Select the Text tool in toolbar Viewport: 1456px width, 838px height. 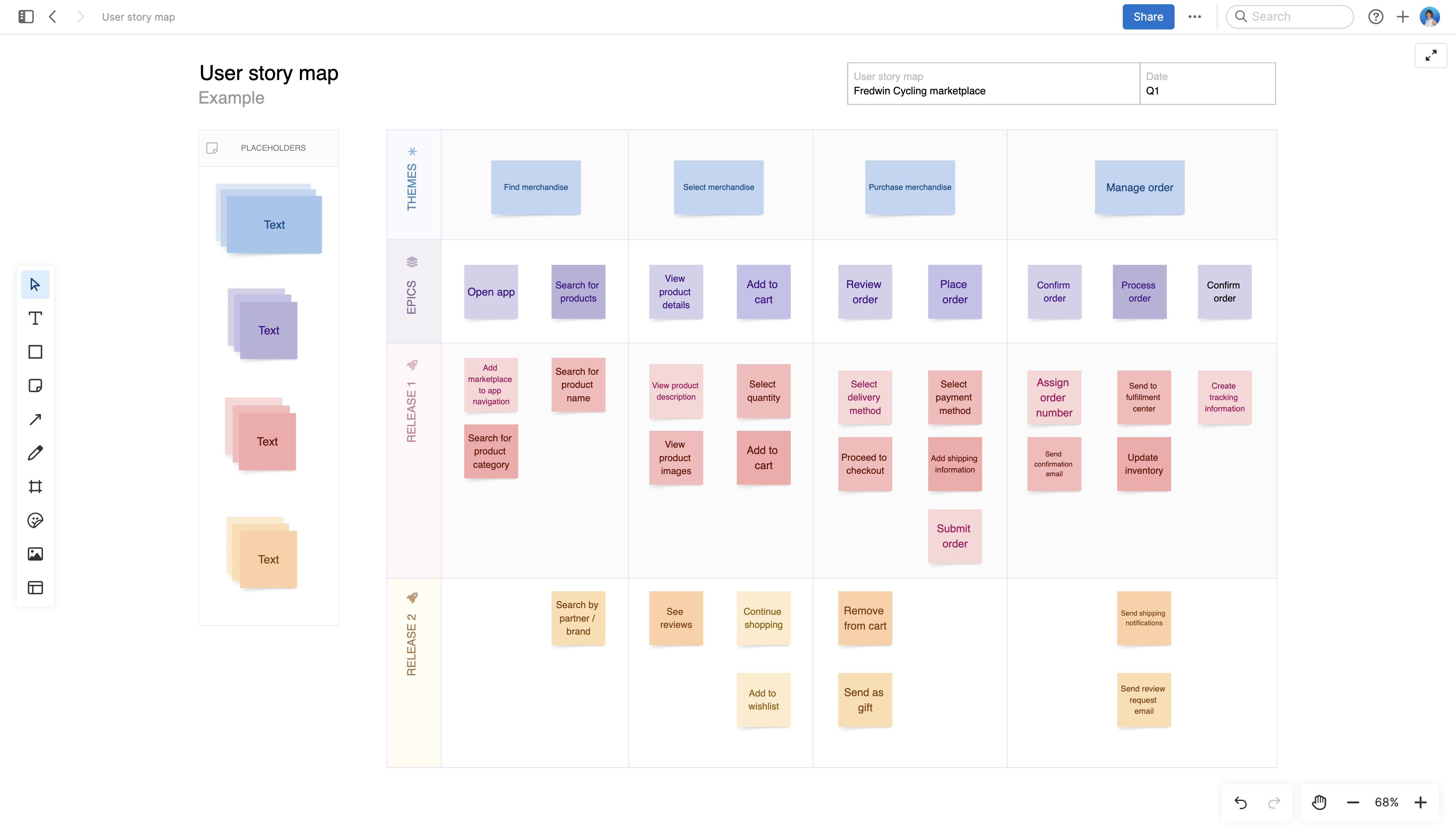35,318
